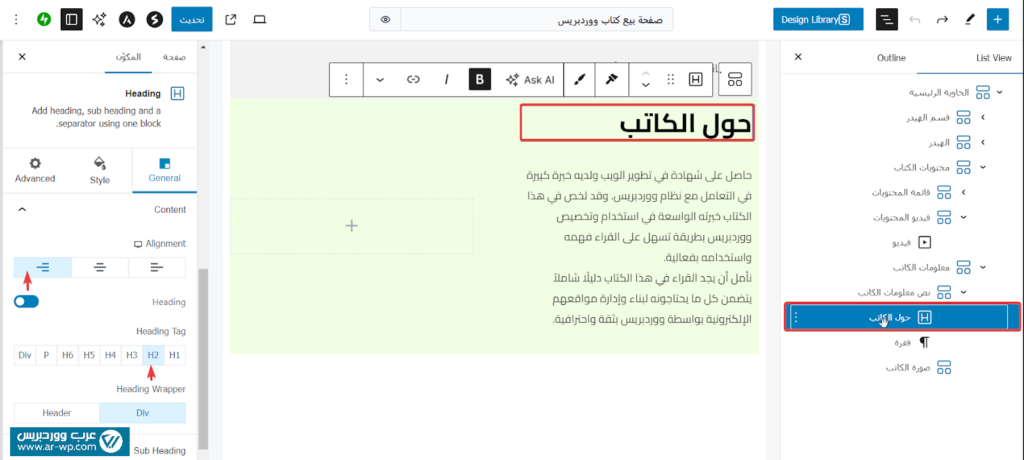Choose Header as the heading wrapper
Image resolution: width=1024 pixels, height=460 pixels.
(57, 412)
